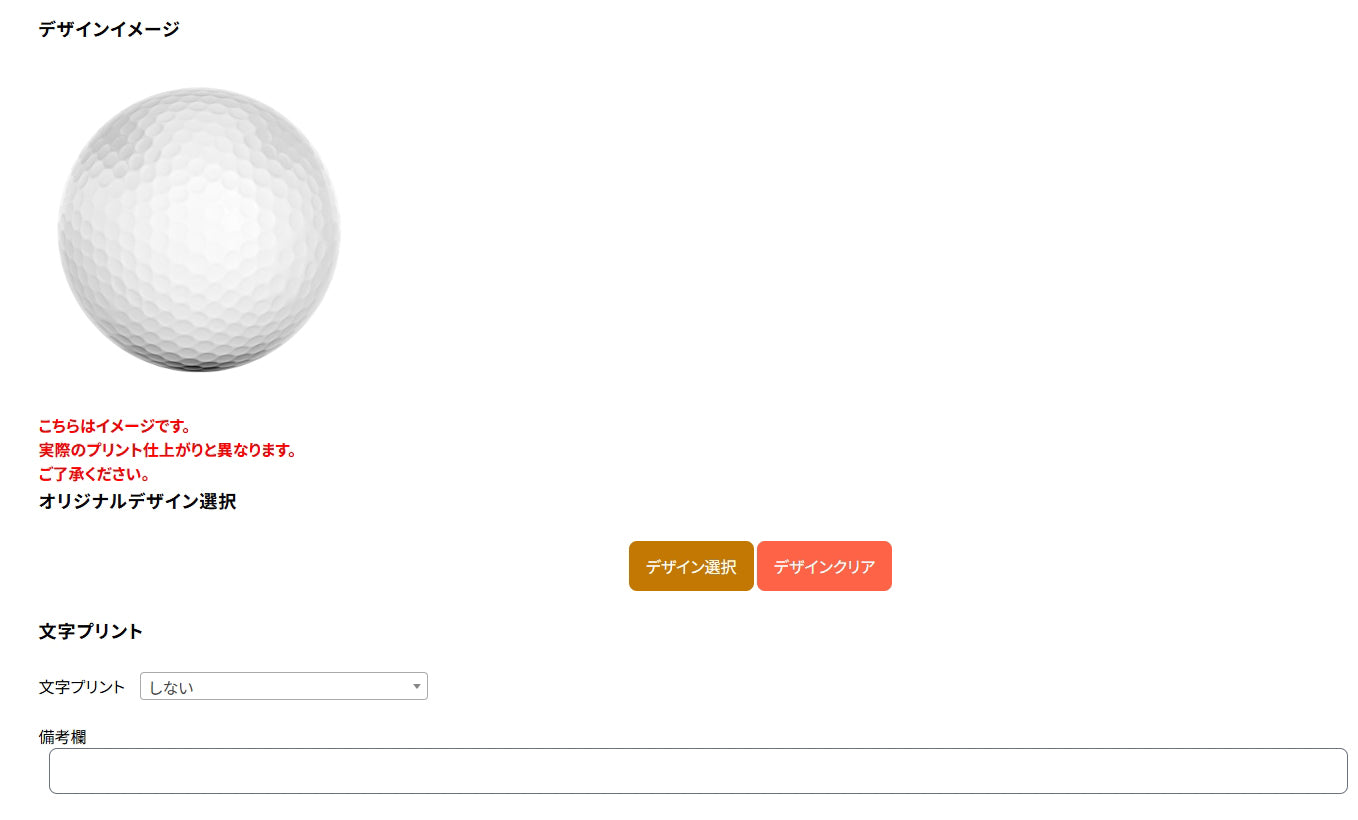Click the red text ご了承ください。

(x=95, y=474)
